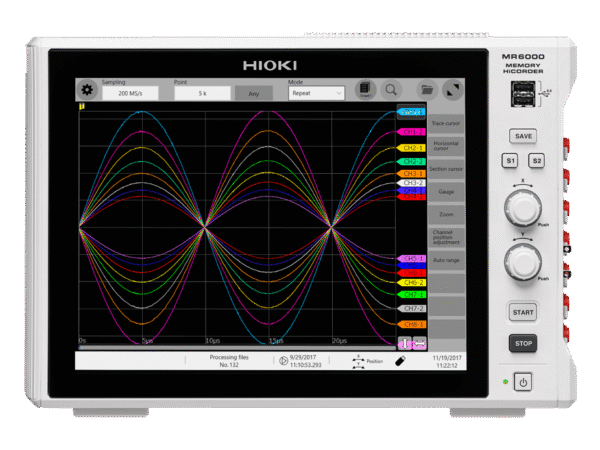Screen dimensions: 600x450
Task: Click the S2 hardware key
Action: click(x=536, y=161)
